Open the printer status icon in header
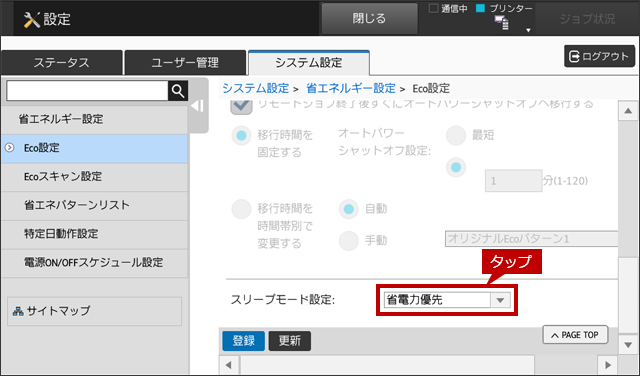The height and width of the screenshot is (376, 640). pos(502,23)
